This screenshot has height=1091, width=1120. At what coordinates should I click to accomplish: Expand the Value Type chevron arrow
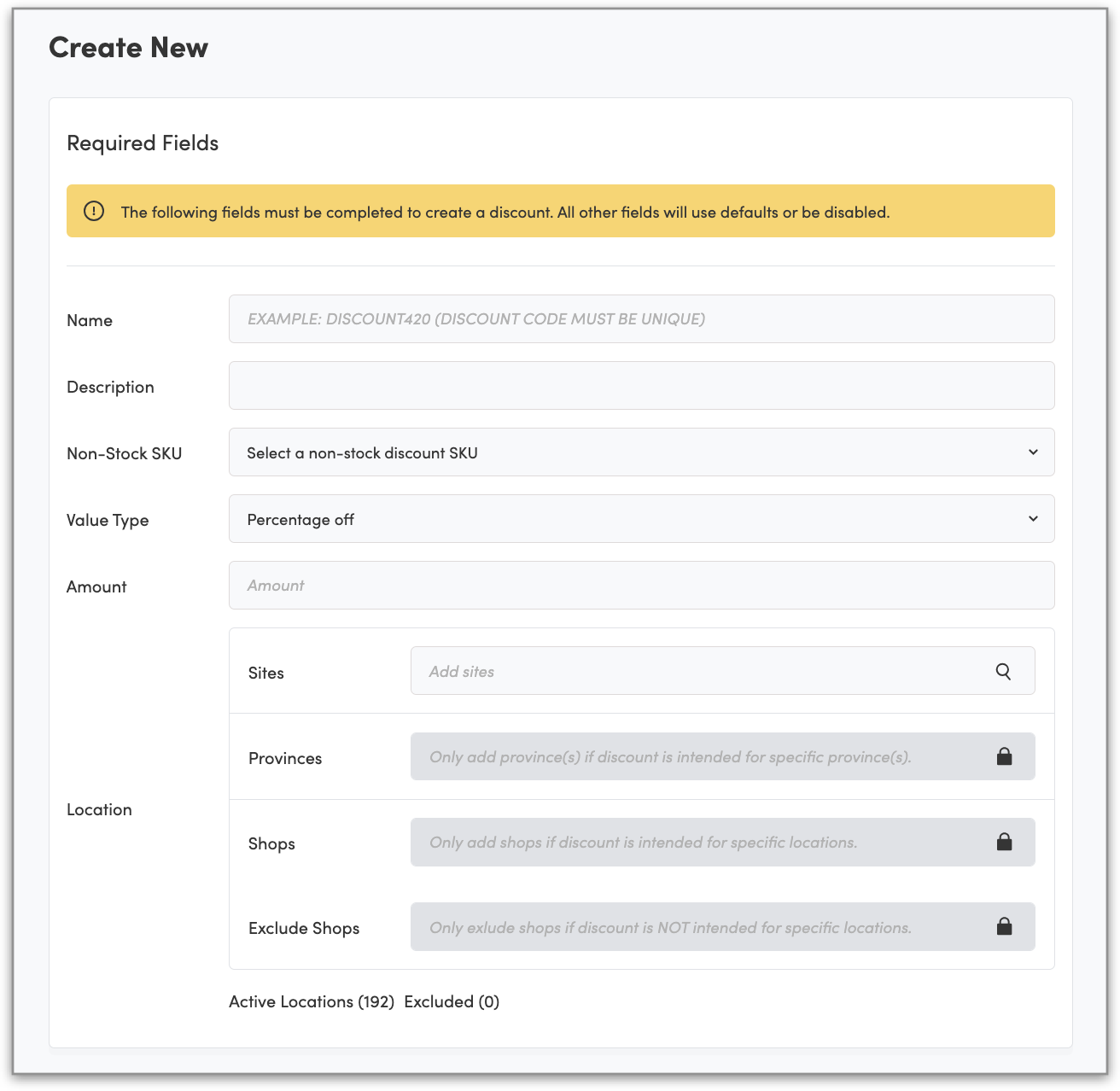click(1033, 519)
